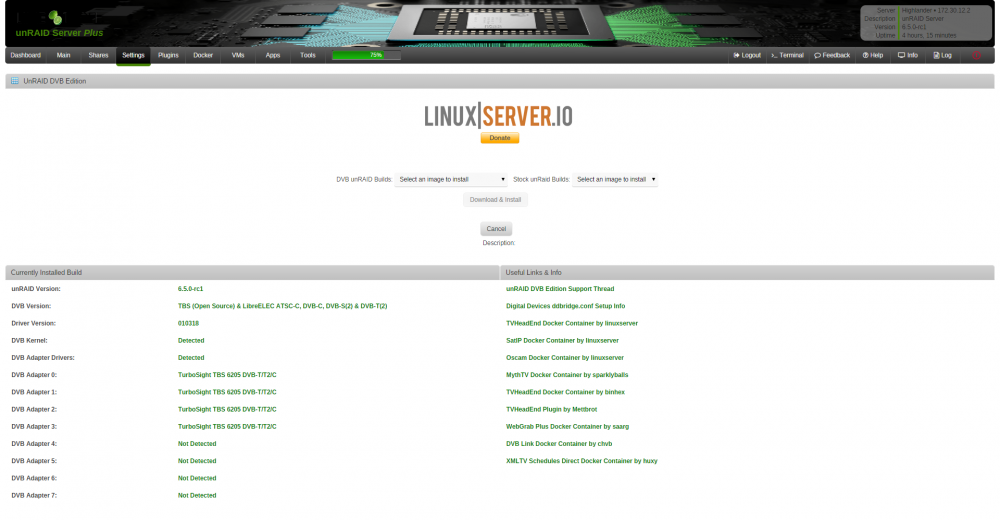1000x520 pixels.
Task: Click driver version value 010318
Action: pyautogui.click(x=188, y=323)
